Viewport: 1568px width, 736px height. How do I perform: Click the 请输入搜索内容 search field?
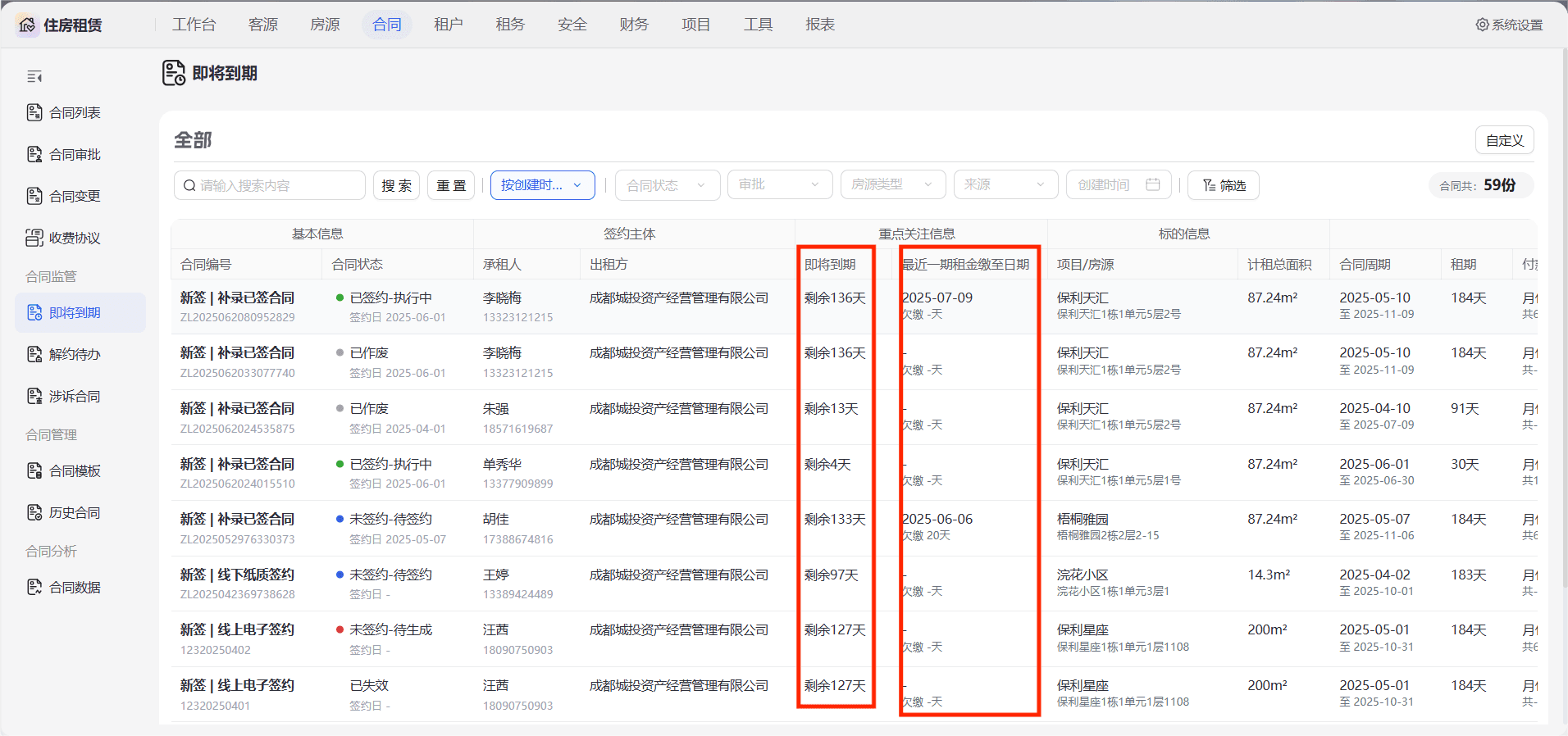tap(270, 185)
